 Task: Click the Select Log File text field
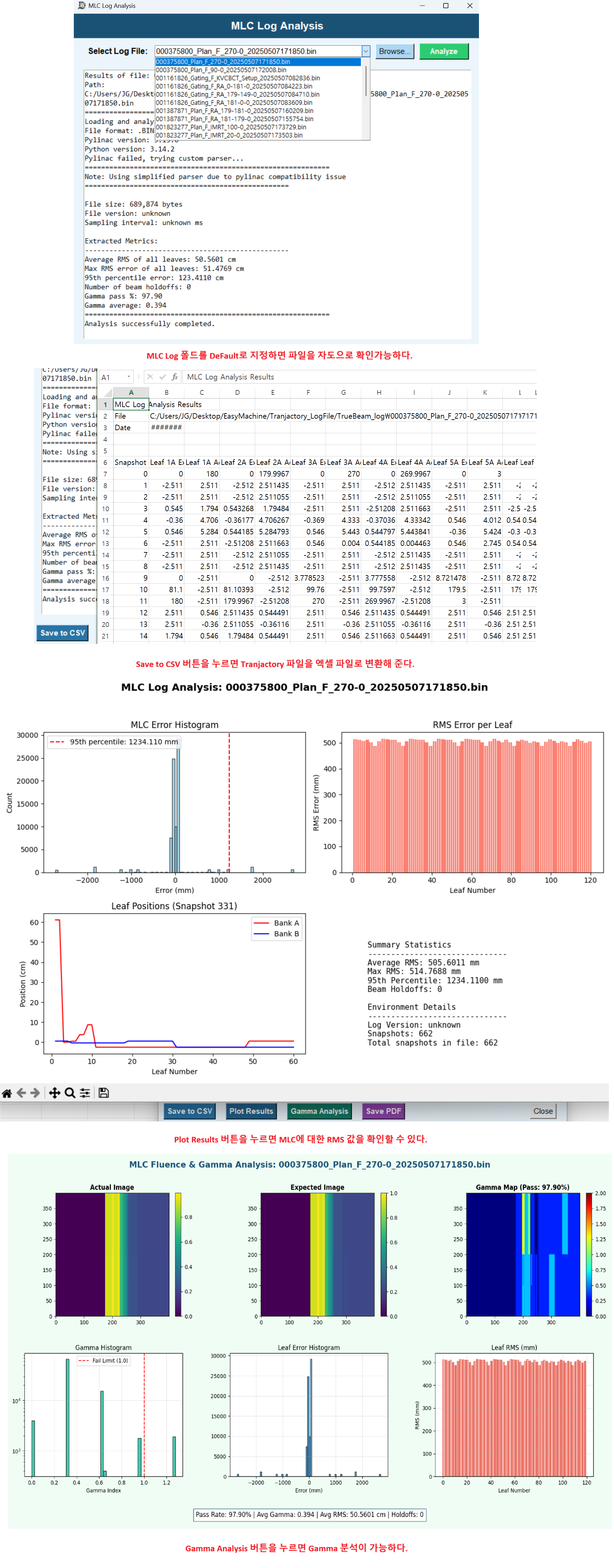pyautogui.click(x=258, y=51)
